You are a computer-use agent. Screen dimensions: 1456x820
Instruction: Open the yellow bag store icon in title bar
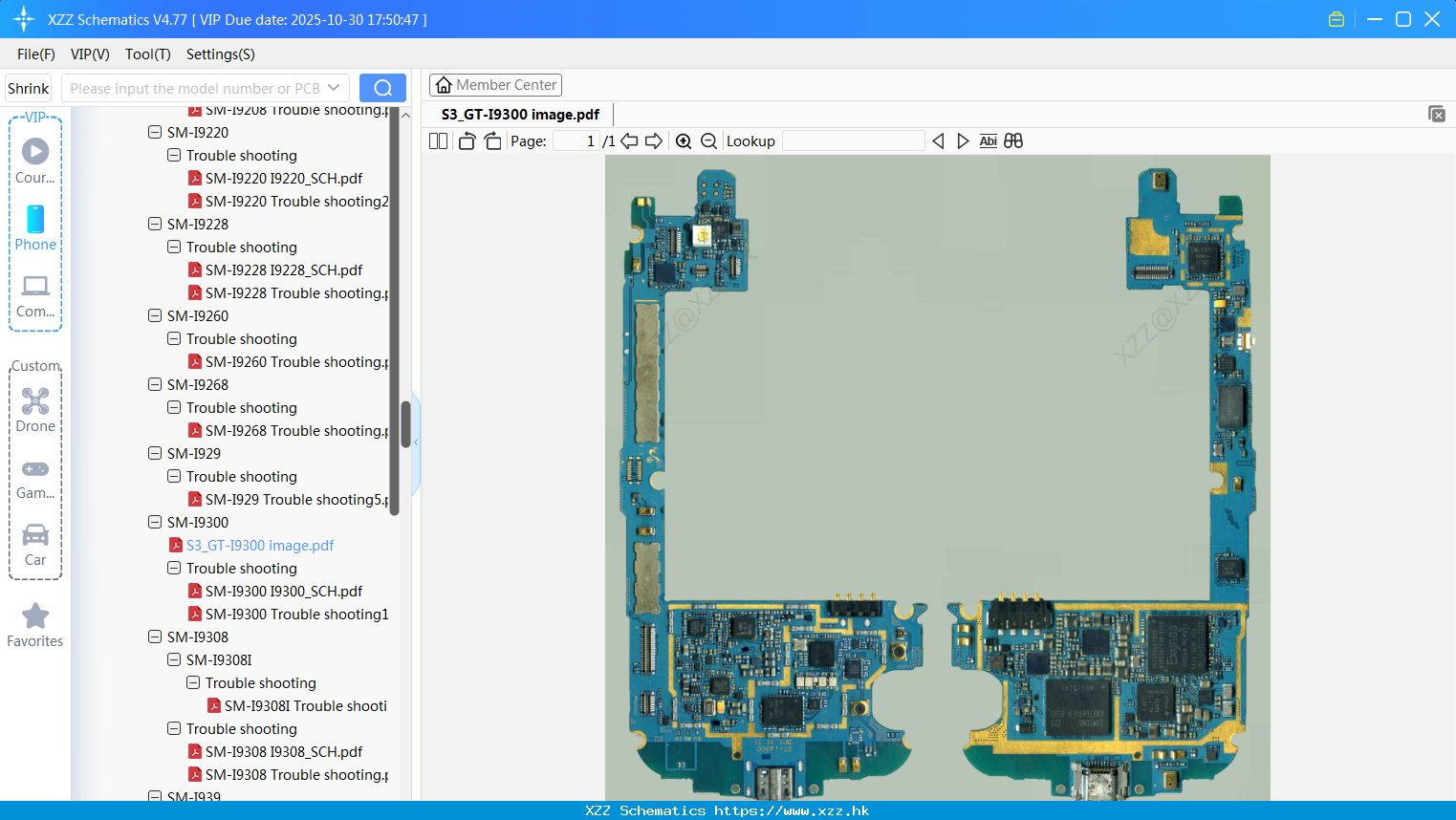(x=1336, y=19)
